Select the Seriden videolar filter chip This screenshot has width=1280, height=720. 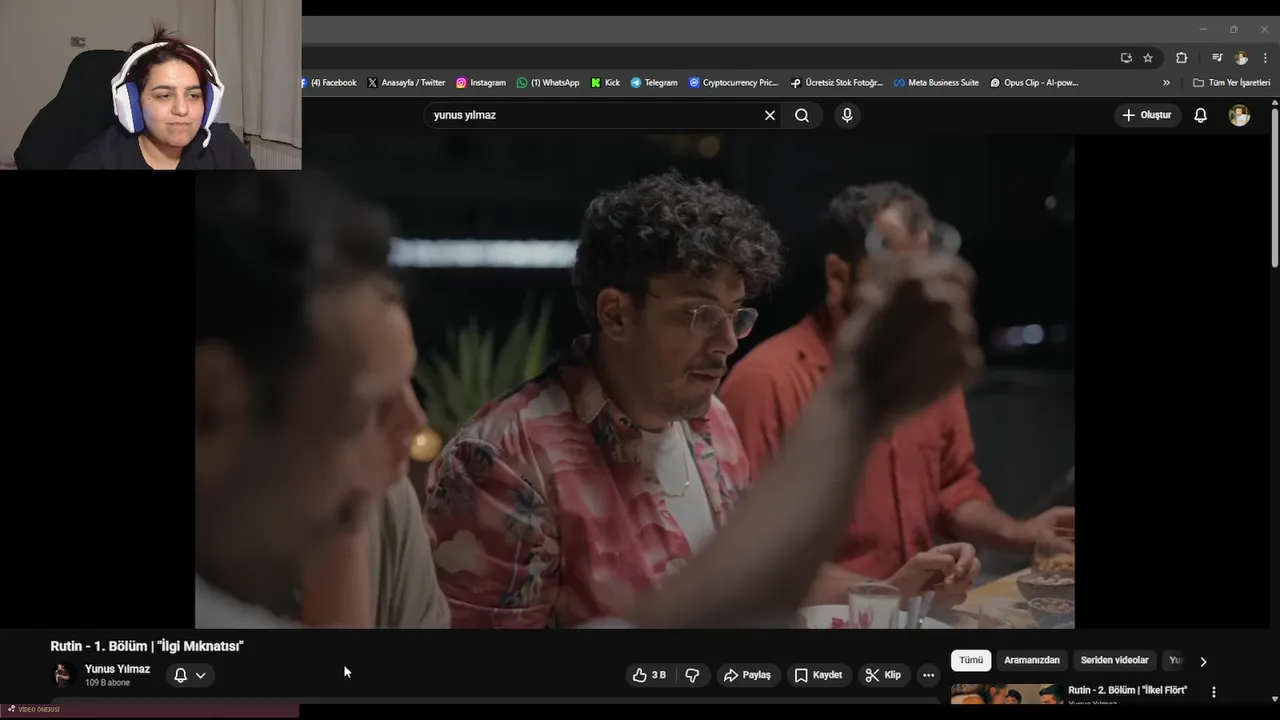(1114, 660)
